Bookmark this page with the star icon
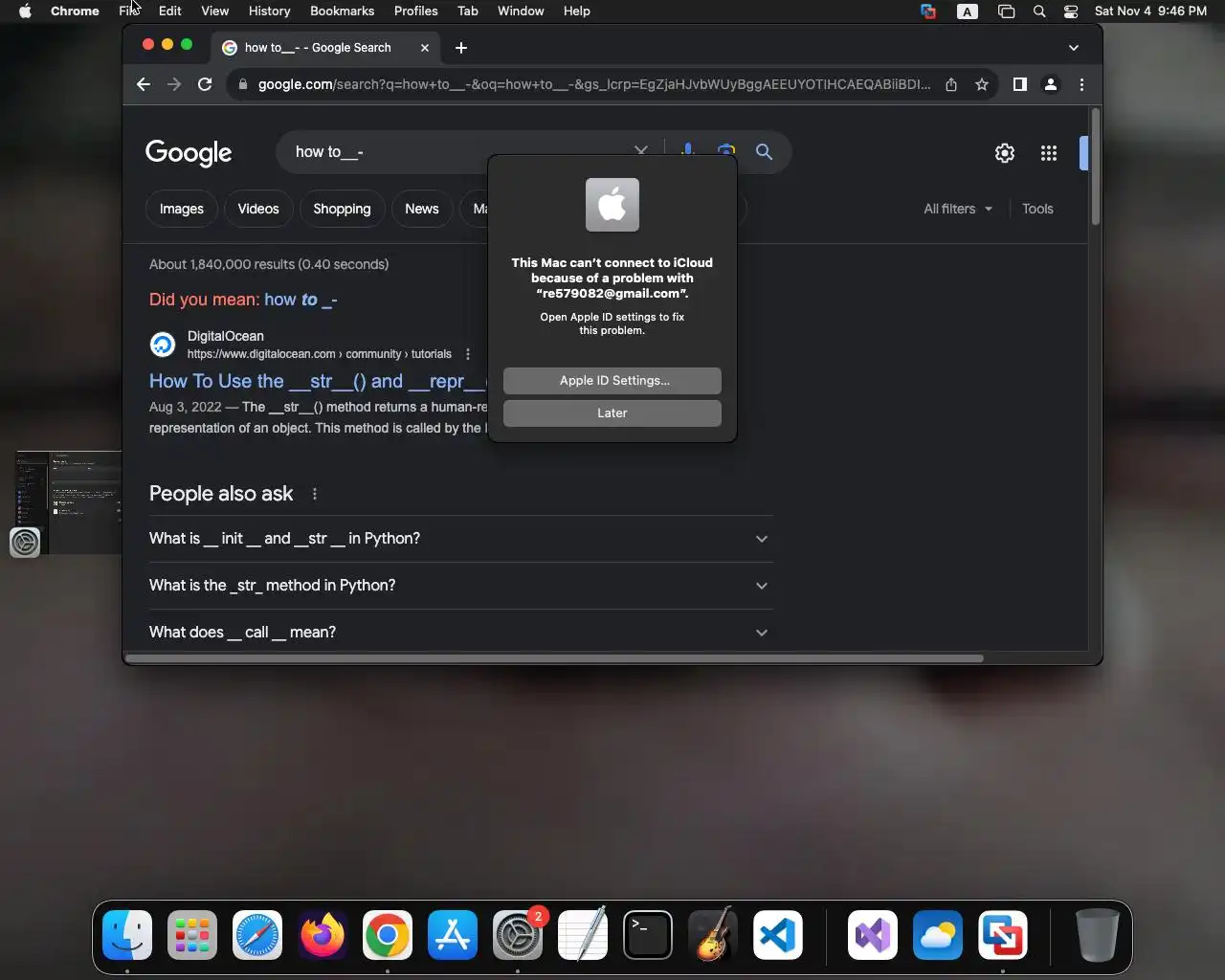Image resolution: width=1225 pixels, height=980 pixels. click(x=982, y=84)
